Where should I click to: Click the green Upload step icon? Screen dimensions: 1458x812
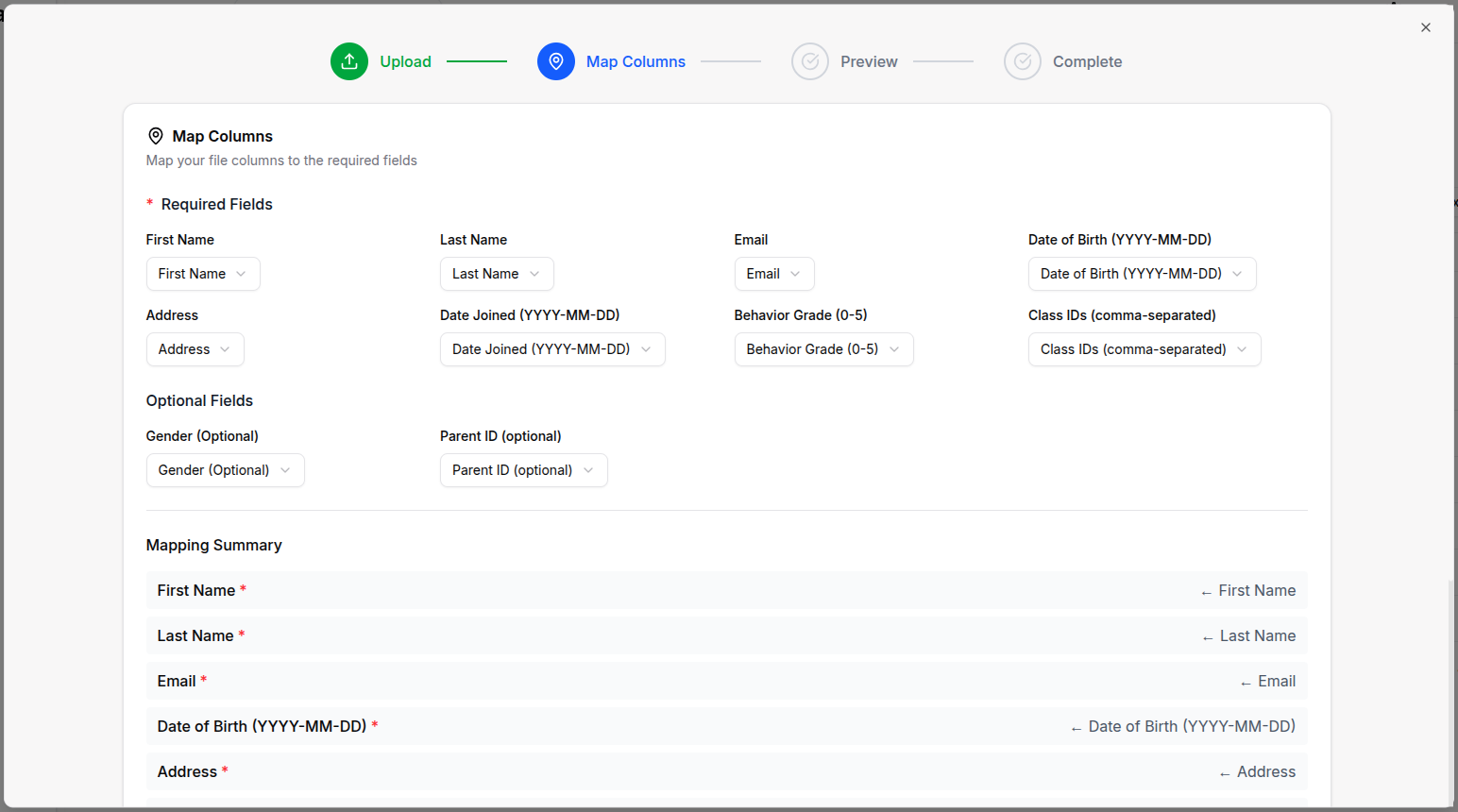click(x=349, y=60)
